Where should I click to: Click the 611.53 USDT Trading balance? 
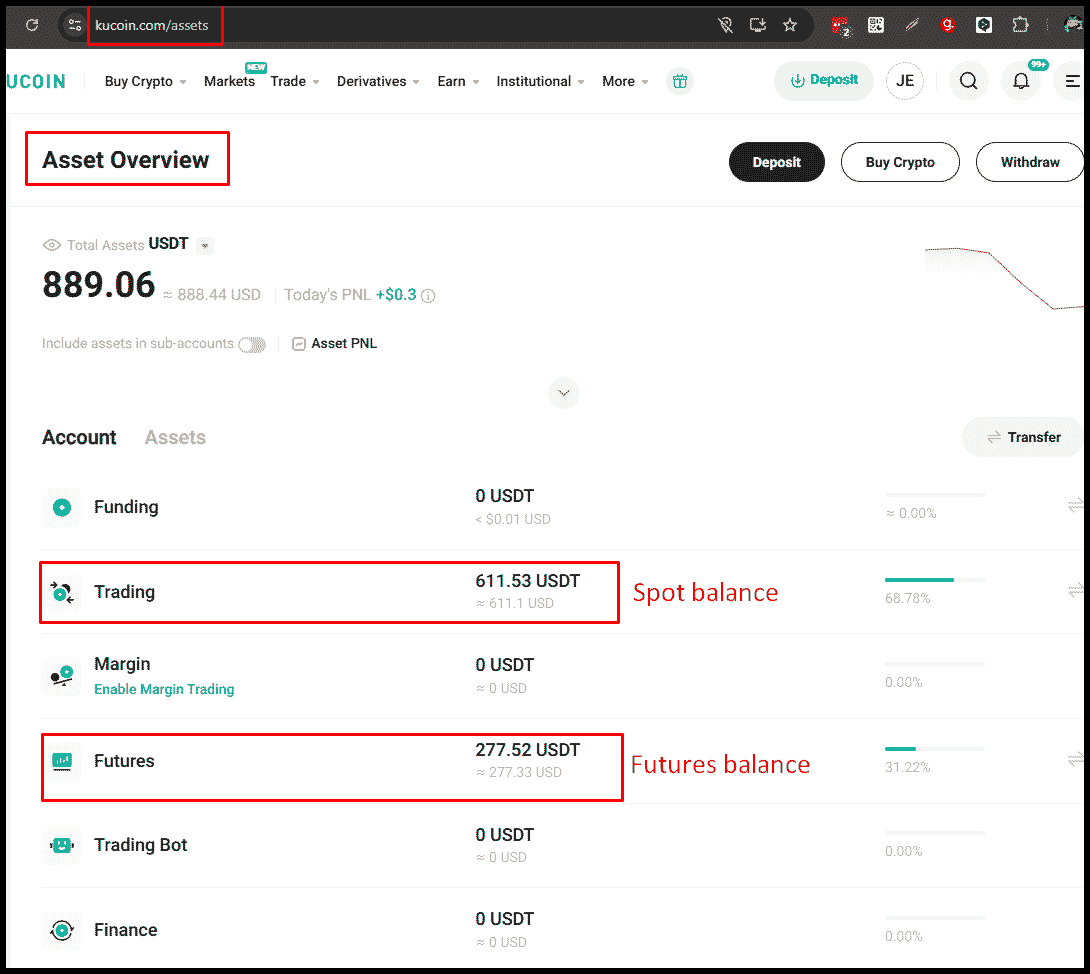(528, 581)
